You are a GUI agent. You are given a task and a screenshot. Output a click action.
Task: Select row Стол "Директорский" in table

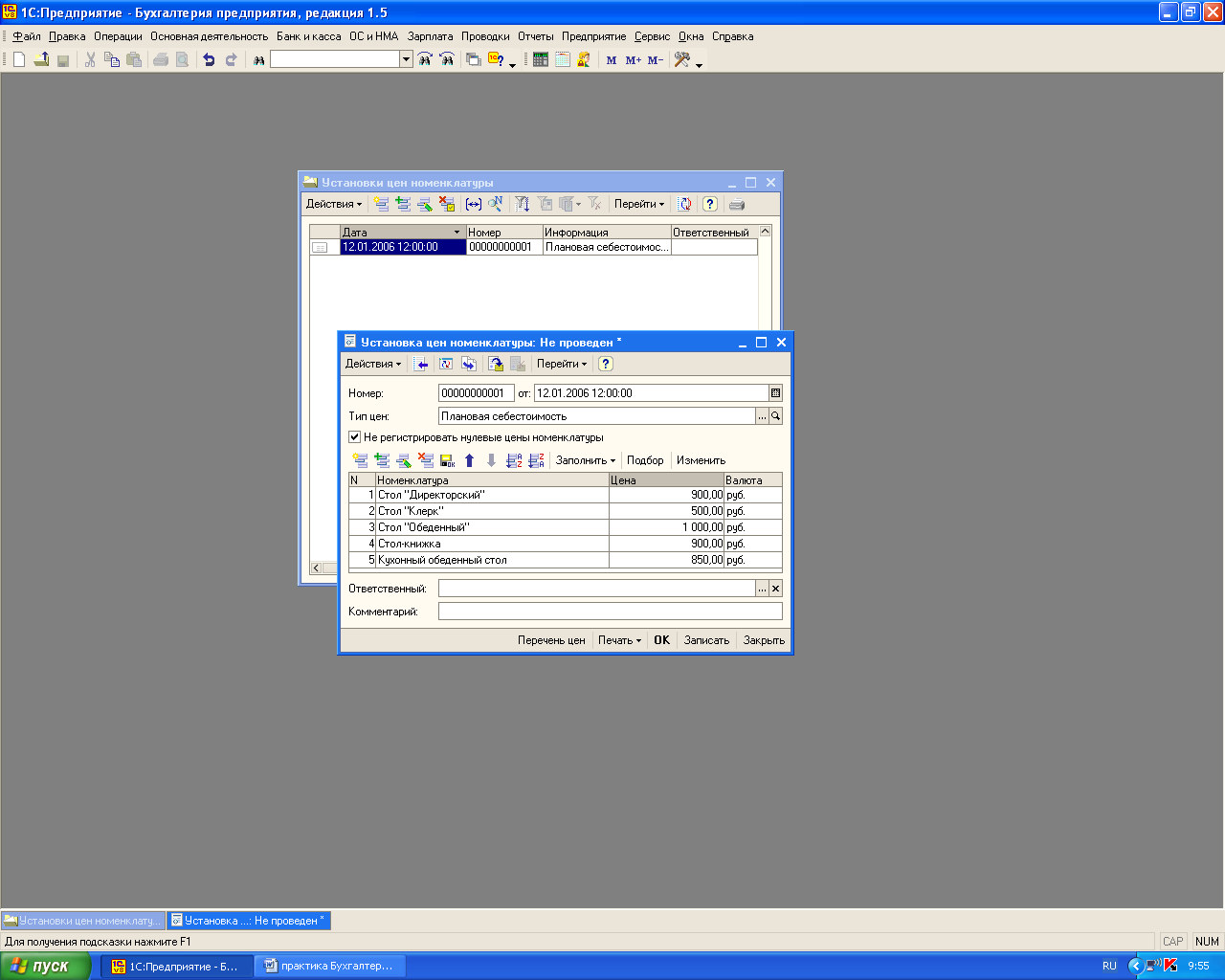(566, 495)
